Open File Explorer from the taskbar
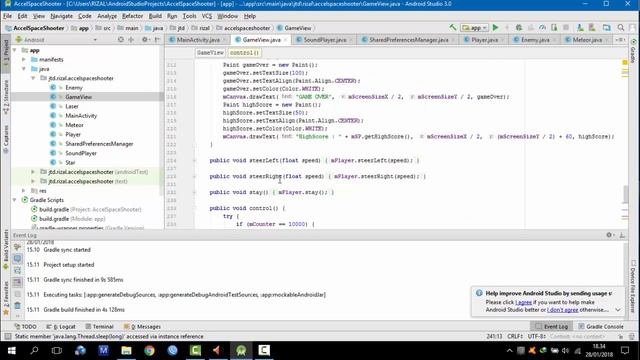 [x=126, y=350]
